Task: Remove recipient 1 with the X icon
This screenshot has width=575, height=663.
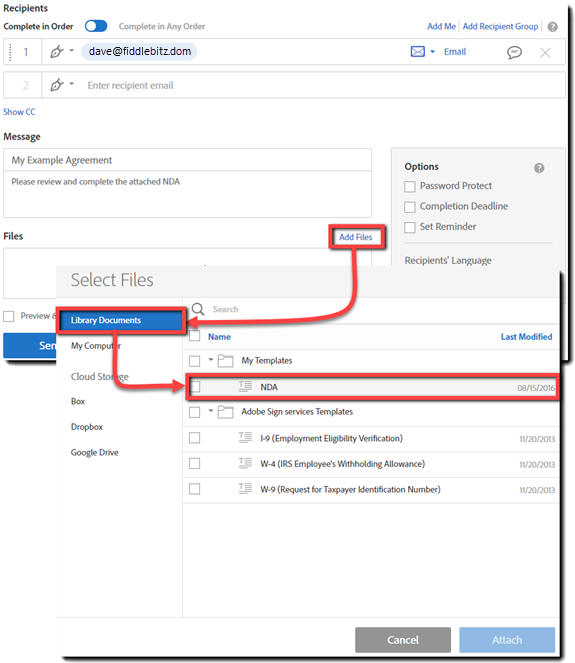Action: [545, 52]
